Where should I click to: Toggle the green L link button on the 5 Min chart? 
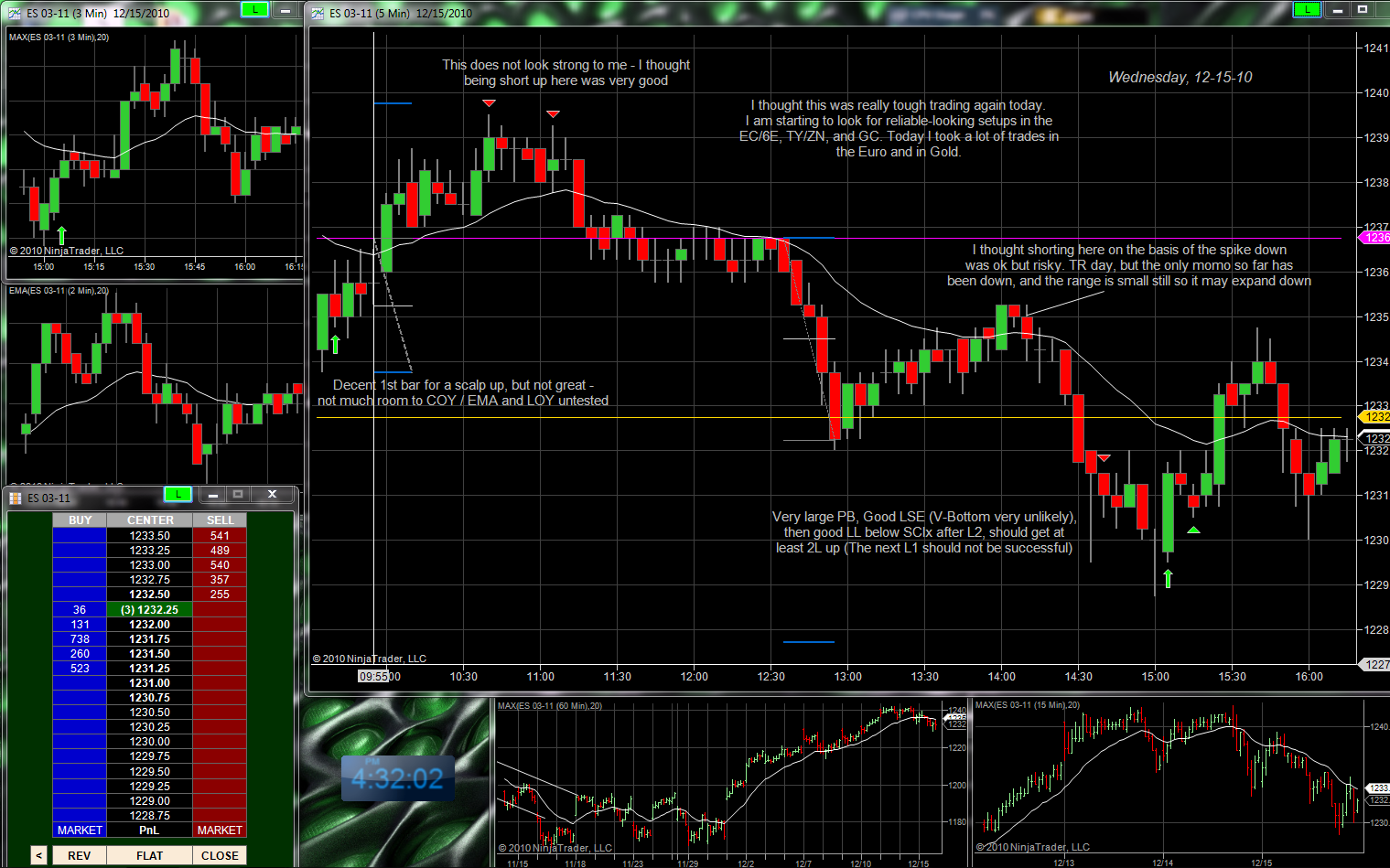coord(1306,10)
